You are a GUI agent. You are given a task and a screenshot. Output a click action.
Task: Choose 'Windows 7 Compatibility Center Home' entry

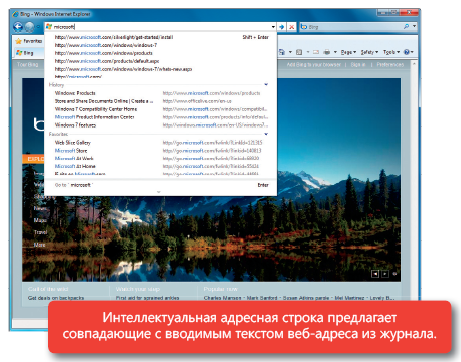[162, 109]
